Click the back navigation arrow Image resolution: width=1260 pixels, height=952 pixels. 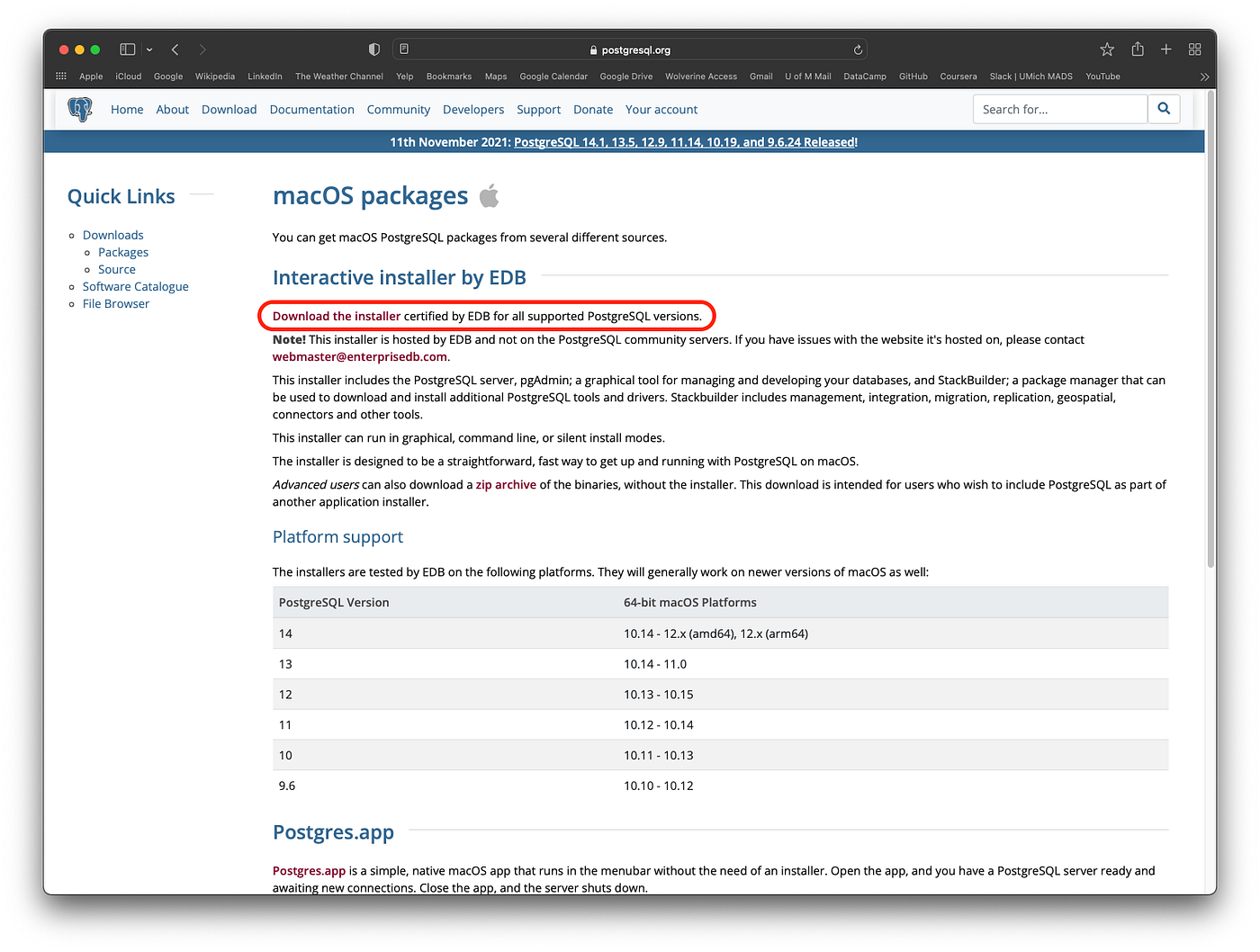[175, 49]
